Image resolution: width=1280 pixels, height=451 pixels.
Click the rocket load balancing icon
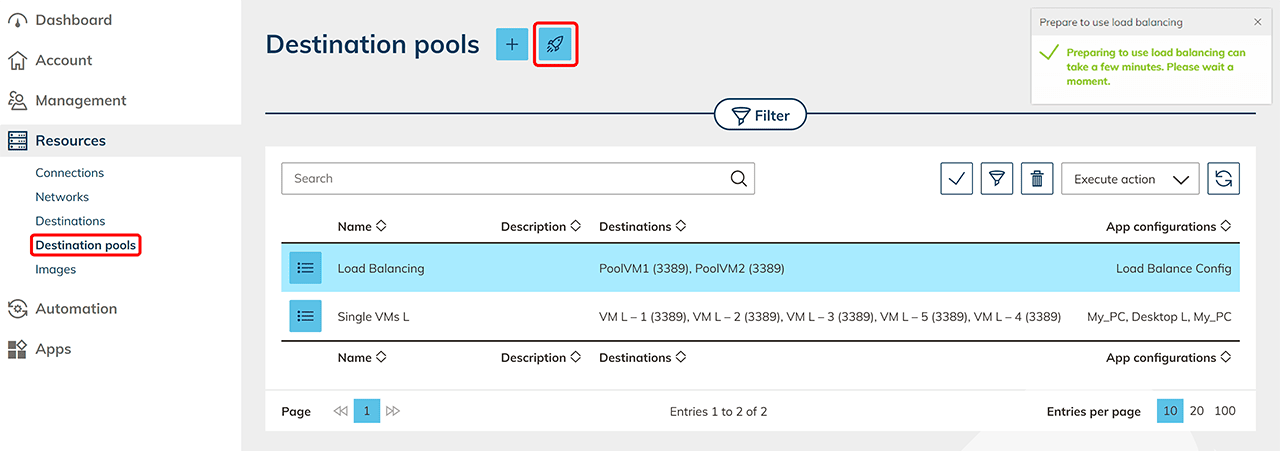(555, 45)
